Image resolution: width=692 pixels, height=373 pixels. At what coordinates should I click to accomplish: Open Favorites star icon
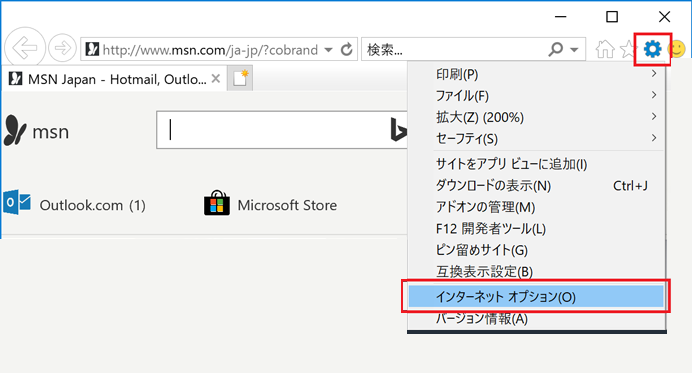point(627,49)
